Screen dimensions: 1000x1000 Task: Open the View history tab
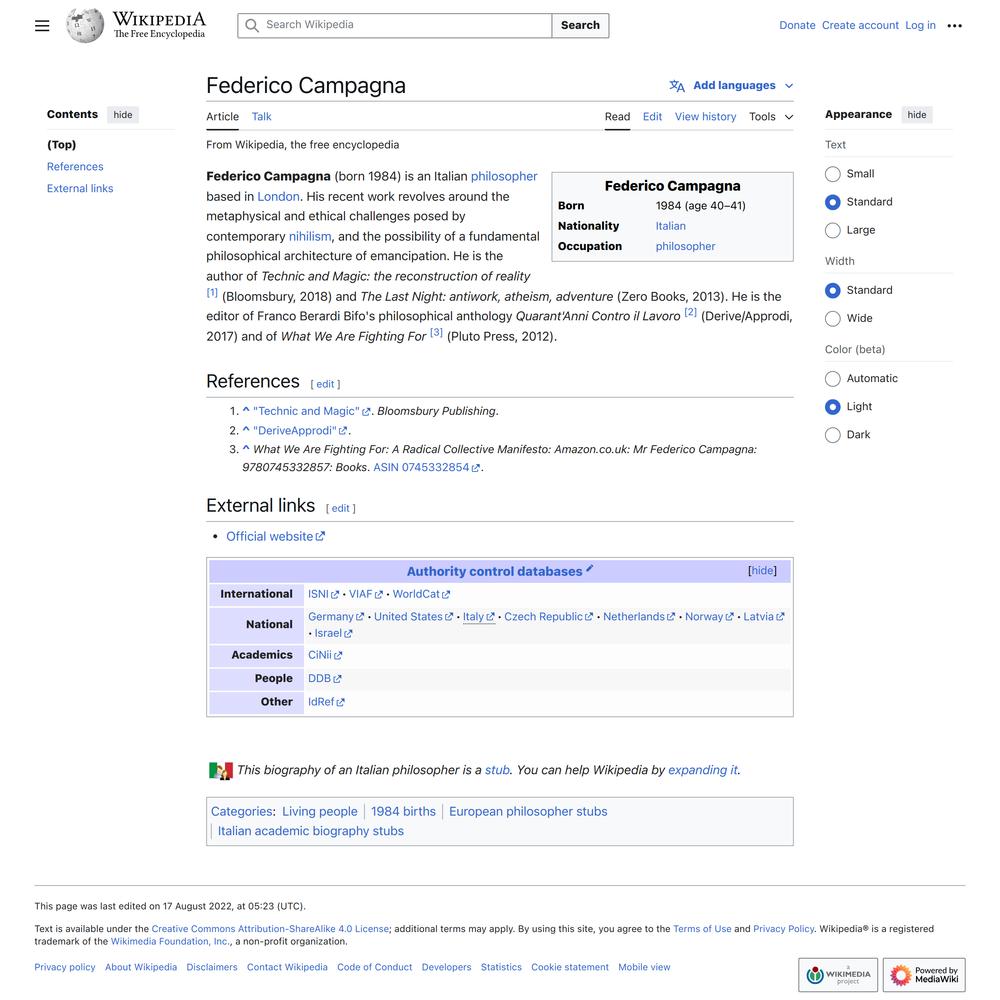(705, 117)
